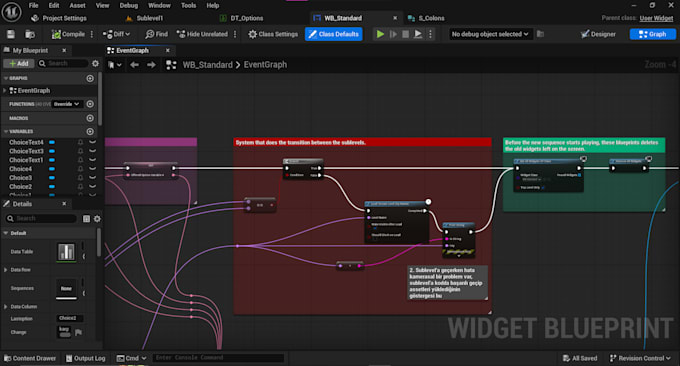Open the File menu
Viewport: 680px width, 366px height.
pyautogui.click(x=33, y=6)
